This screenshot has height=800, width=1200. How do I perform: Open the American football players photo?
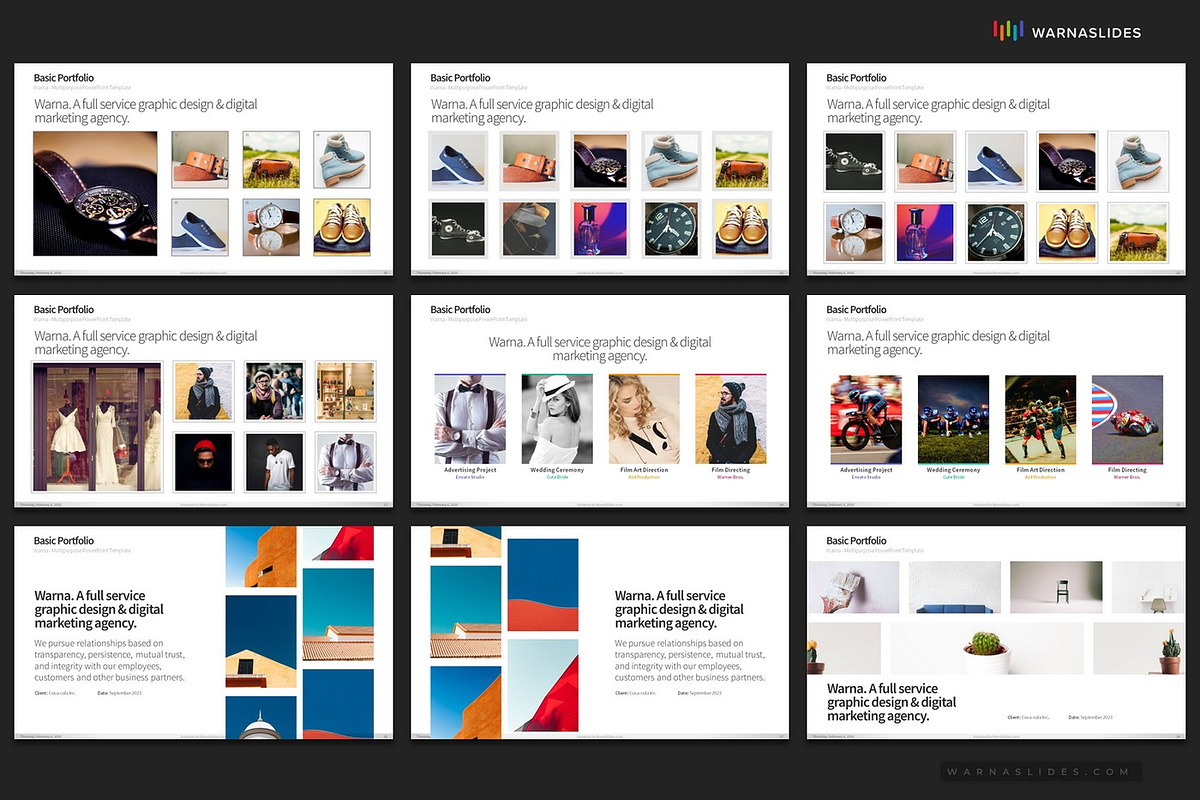[953, 420]
